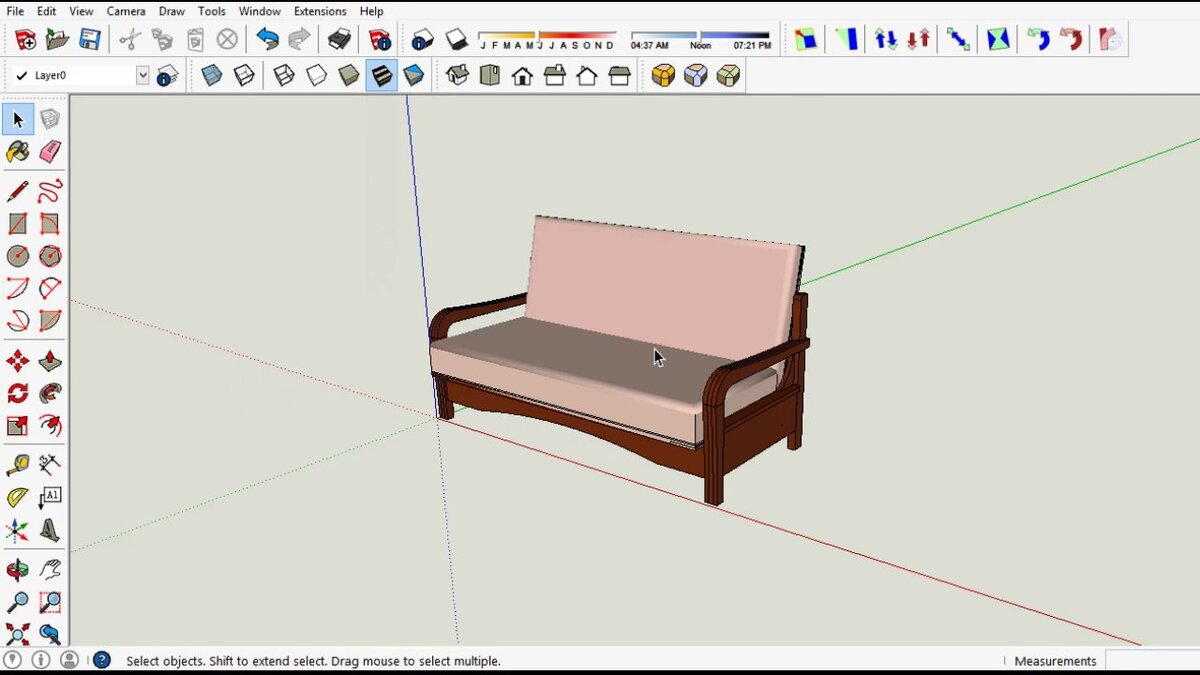
Task: Activate the Line pencil tool
Action: click(x=17, y=191)
